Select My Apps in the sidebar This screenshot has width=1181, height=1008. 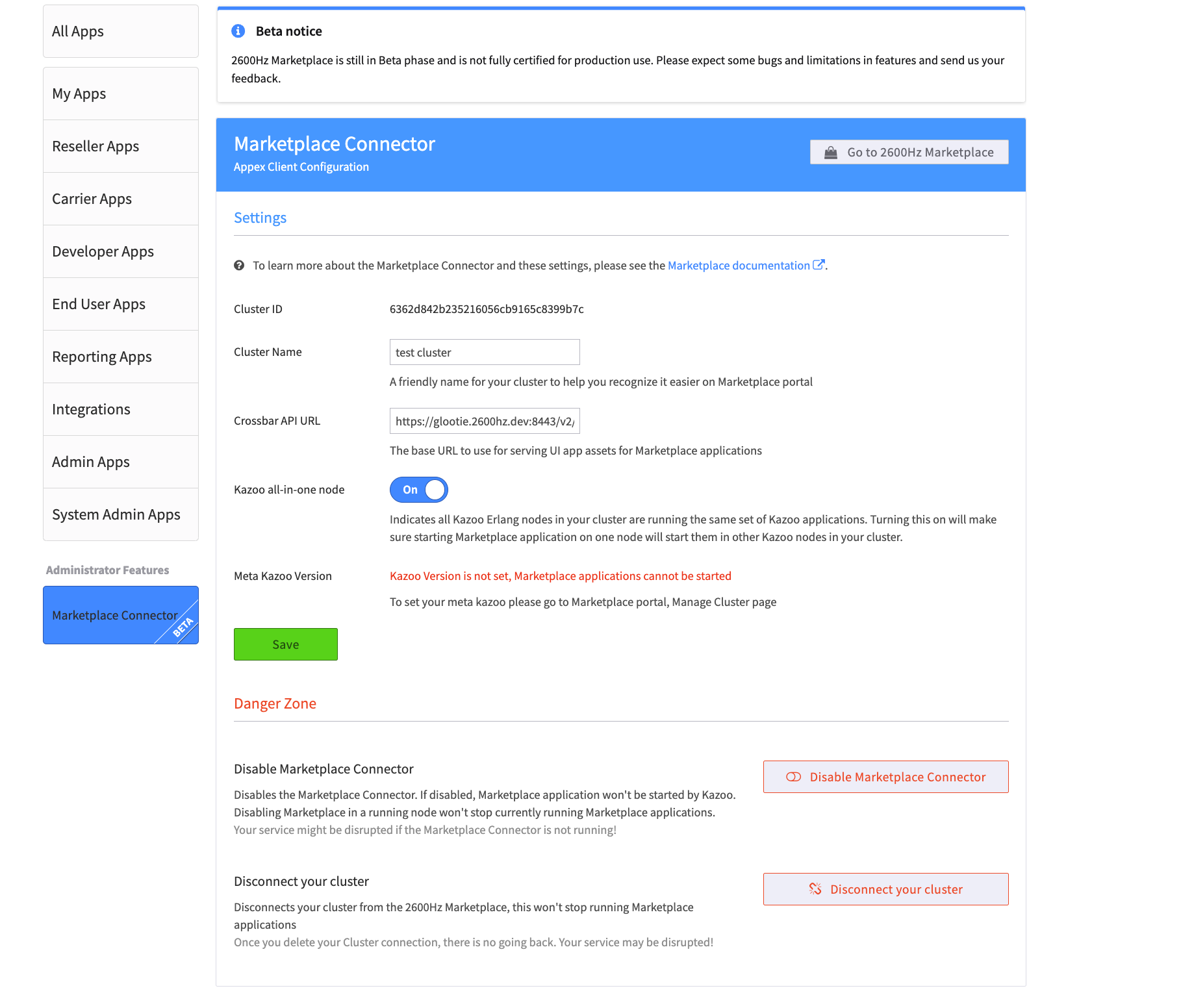pos(121,94)
